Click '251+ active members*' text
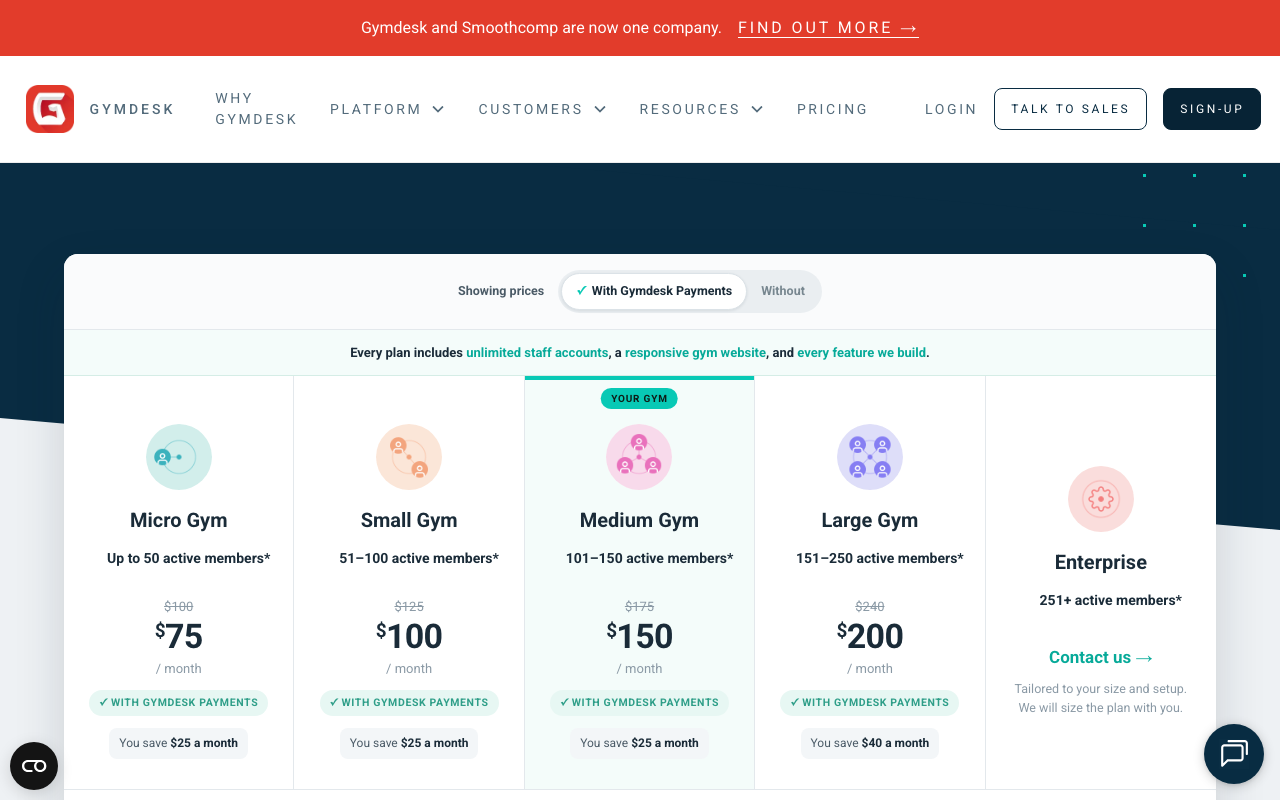The height and width of the screenshot is (800, 1280). click(1111, 600)
